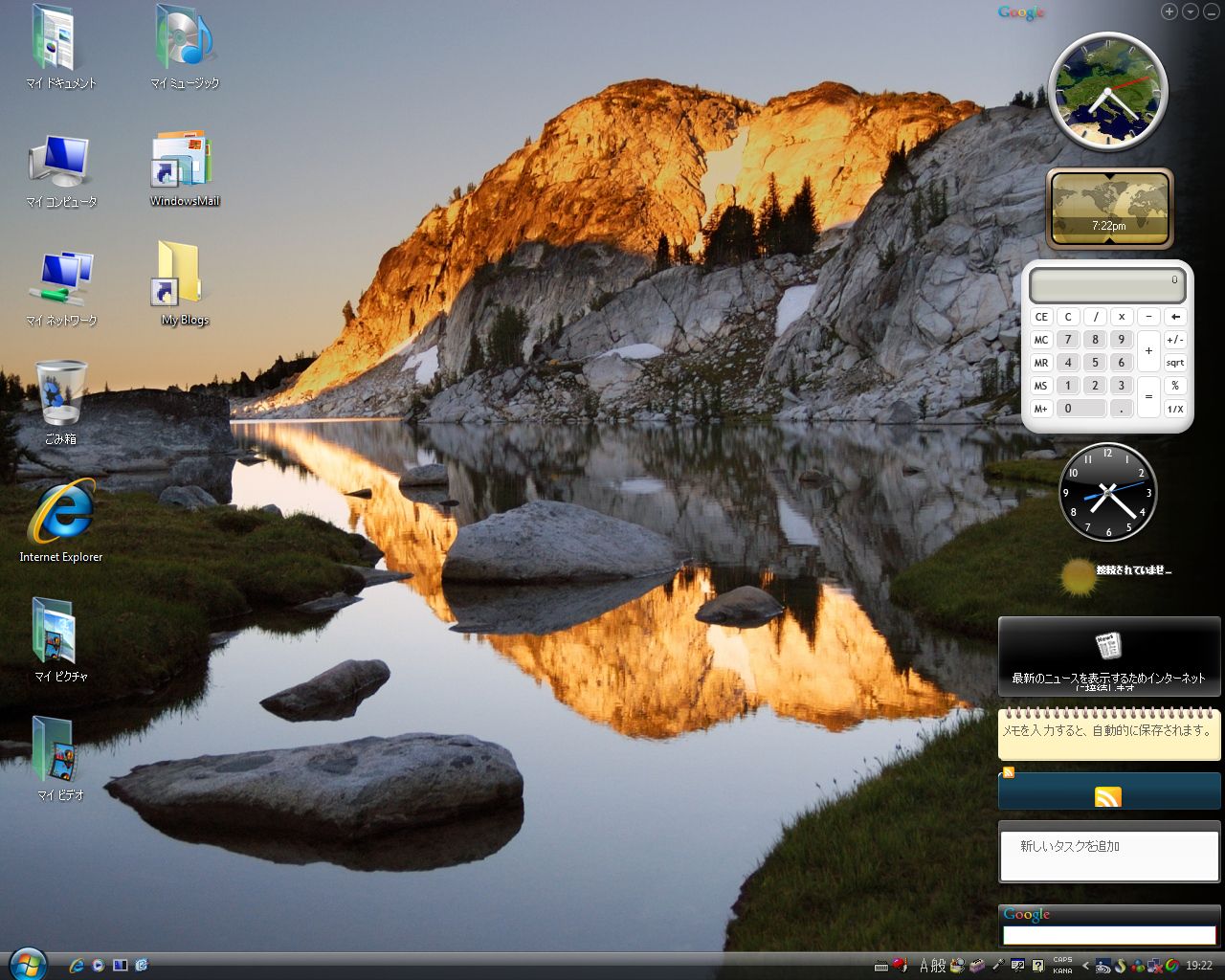
Task: Click the world time gadget showing 7:22pm
Action: click(1109, 209)
